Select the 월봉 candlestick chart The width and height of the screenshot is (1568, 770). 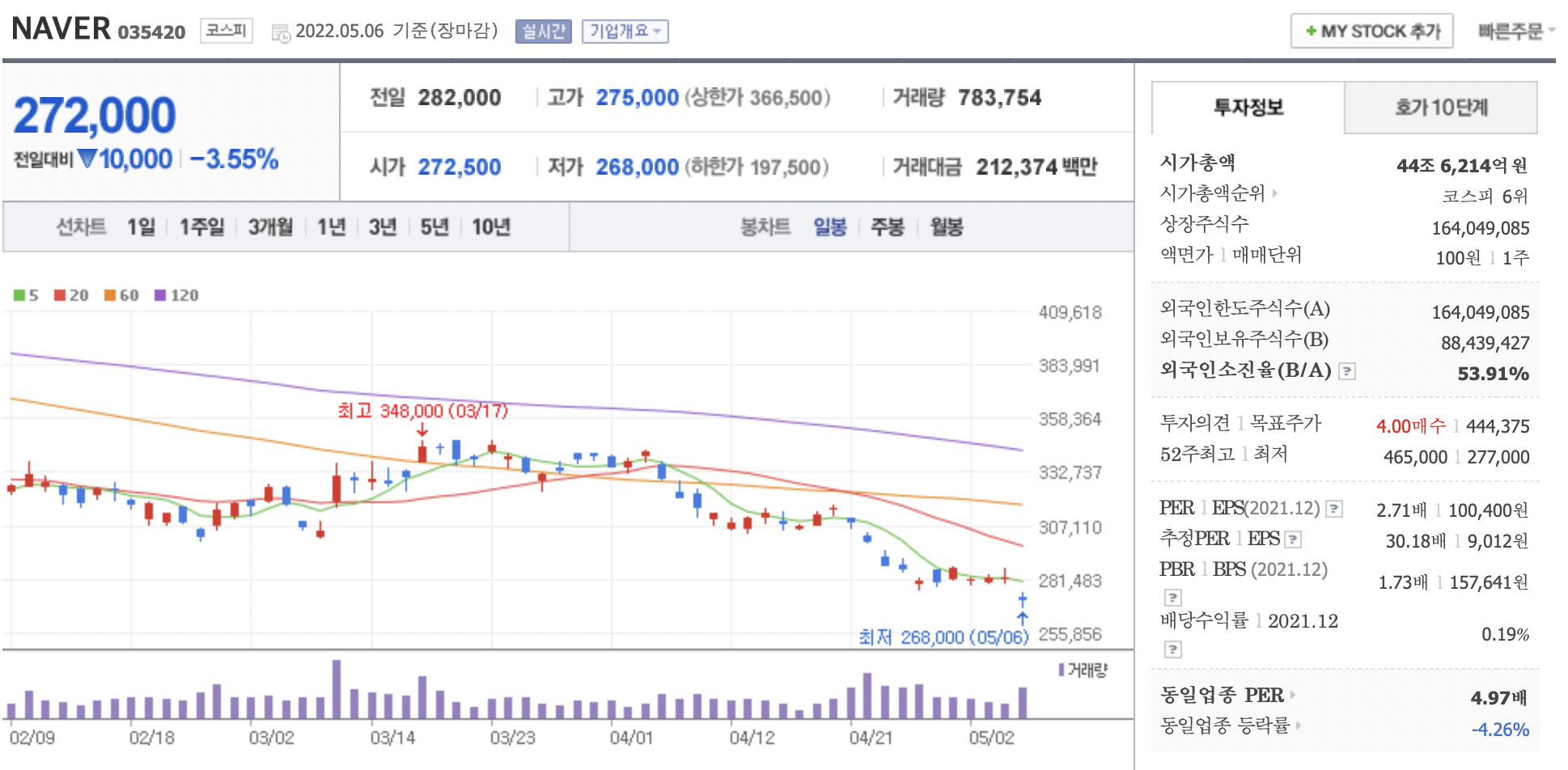tap(947, 226)
